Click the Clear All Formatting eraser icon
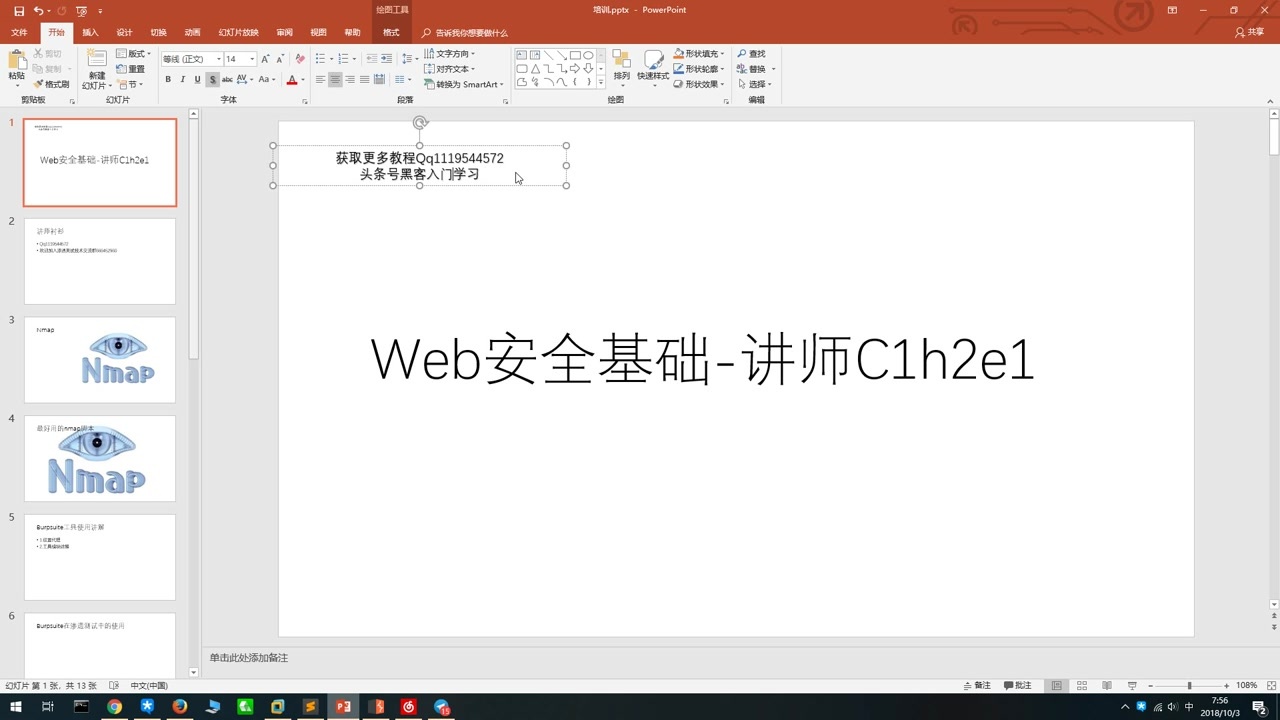 click(x=300, y=59)
